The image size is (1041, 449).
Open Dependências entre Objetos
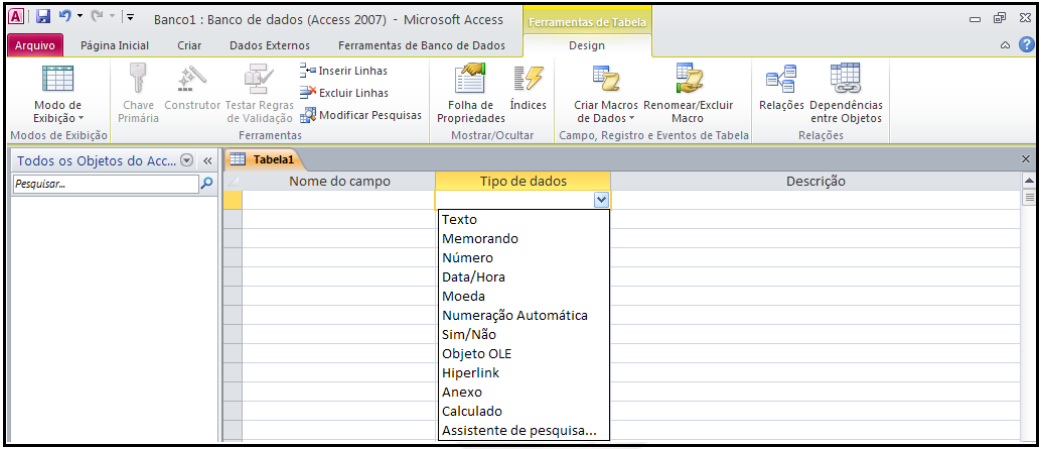pos(846,80)
